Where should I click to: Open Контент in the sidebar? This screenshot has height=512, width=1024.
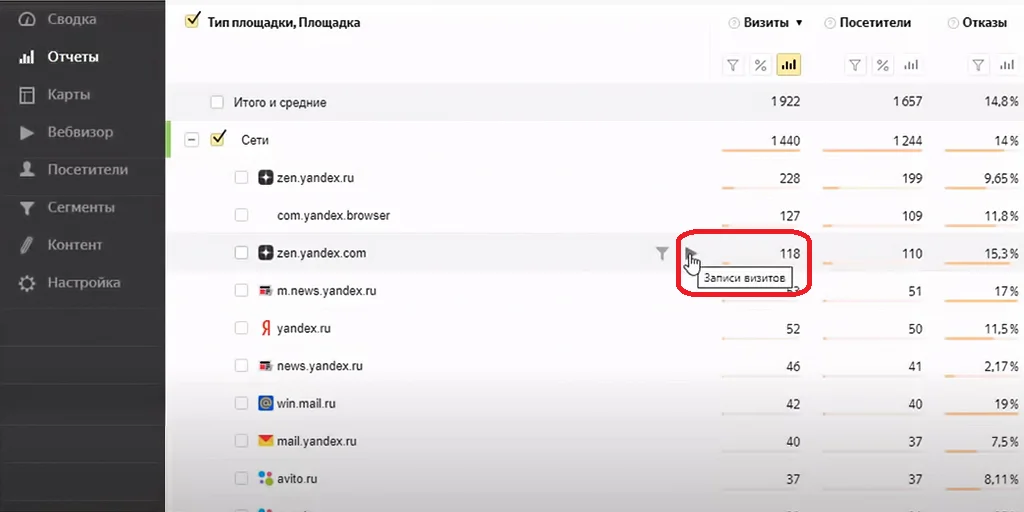pos(74,245)
